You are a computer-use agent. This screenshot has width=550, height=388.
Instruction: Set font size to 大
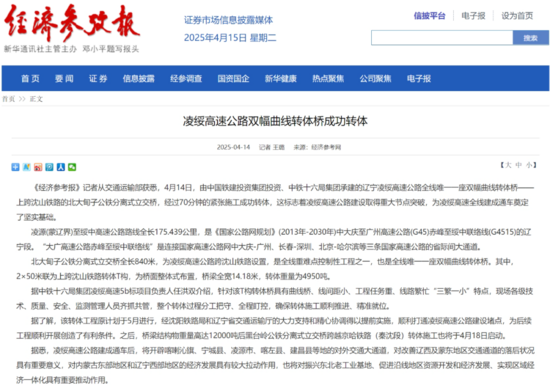coord(508,165)
